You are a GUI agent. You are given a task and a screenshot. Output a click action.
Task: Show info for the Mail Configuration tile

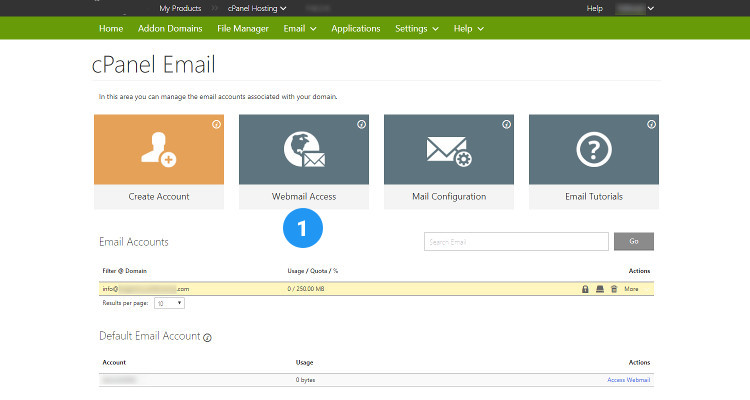pos(507,124)
